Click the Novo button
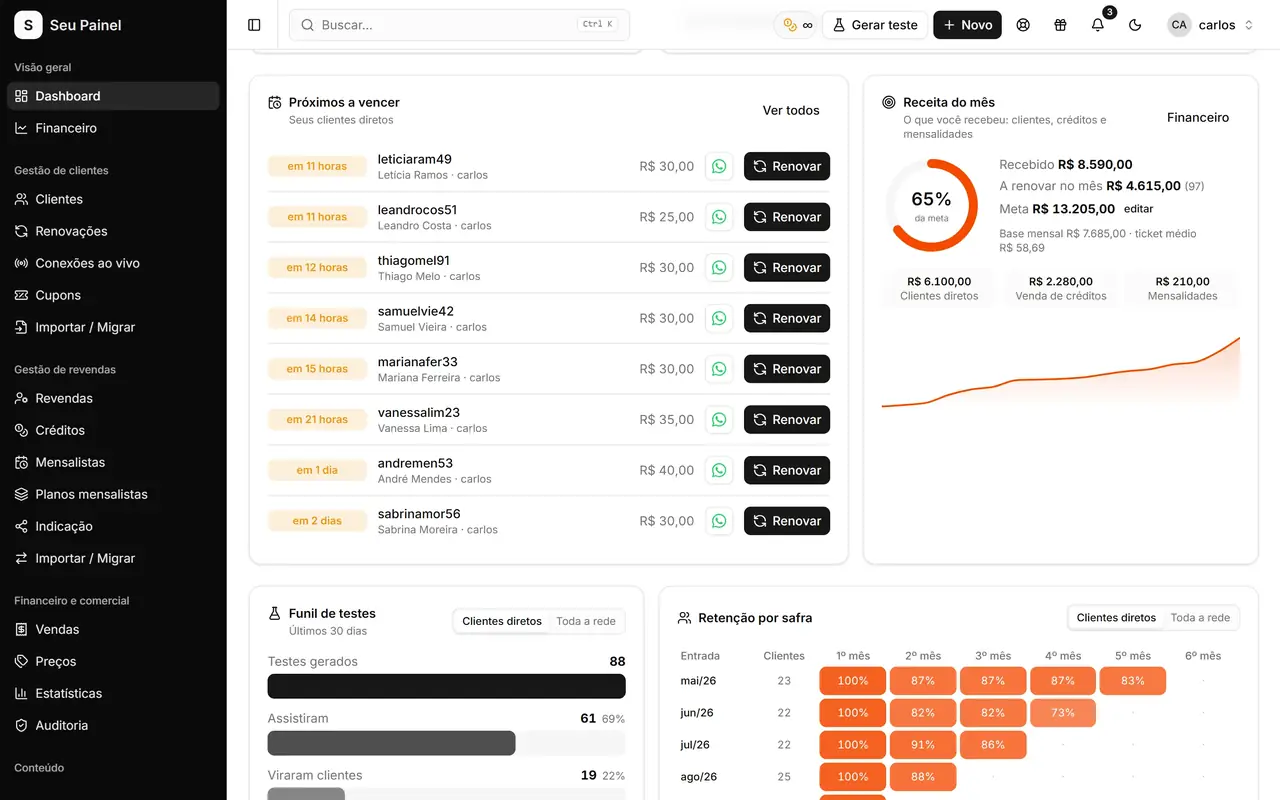Image resolution: width=1280 pixels, height=800 pixels. pyautogui.click(x=967, y=25)
